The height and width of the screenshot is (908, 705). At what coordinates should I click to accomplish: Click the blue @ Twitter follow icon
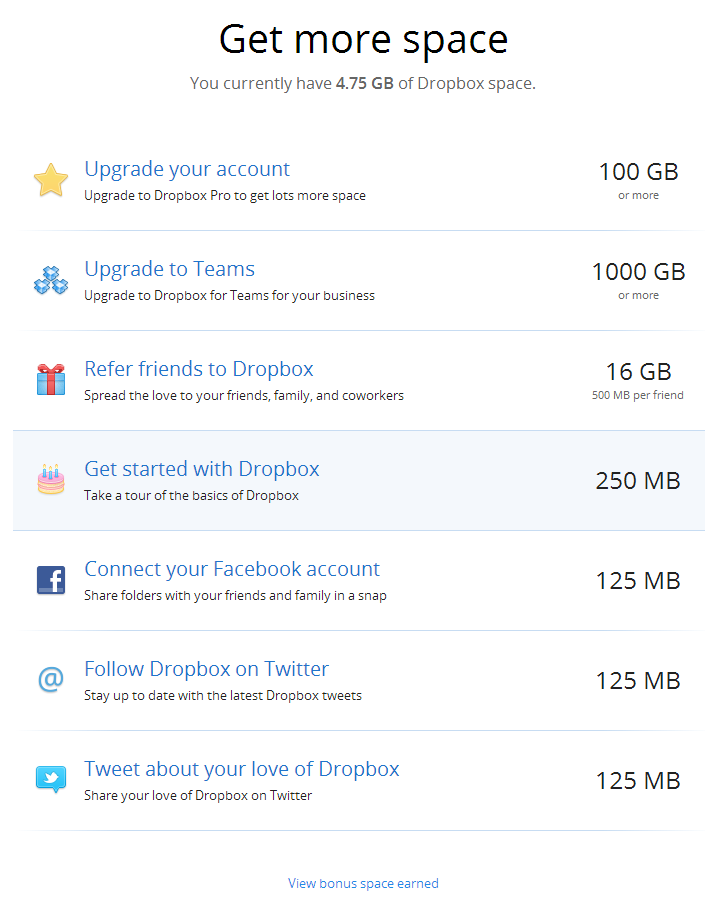pos(51,679)
